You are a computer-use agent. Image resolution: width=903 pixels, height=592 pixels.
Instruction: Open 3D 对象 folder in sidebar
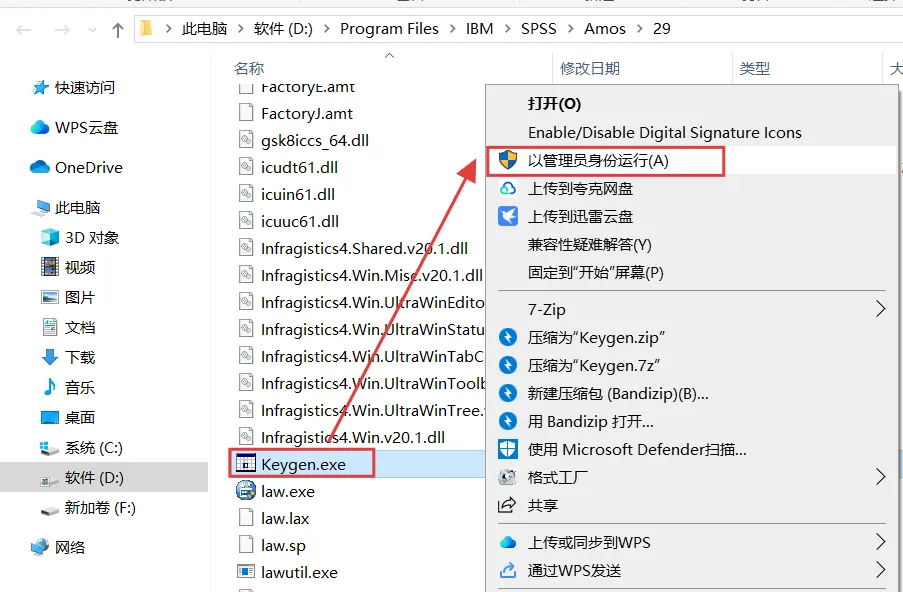(x=92, y=237)
